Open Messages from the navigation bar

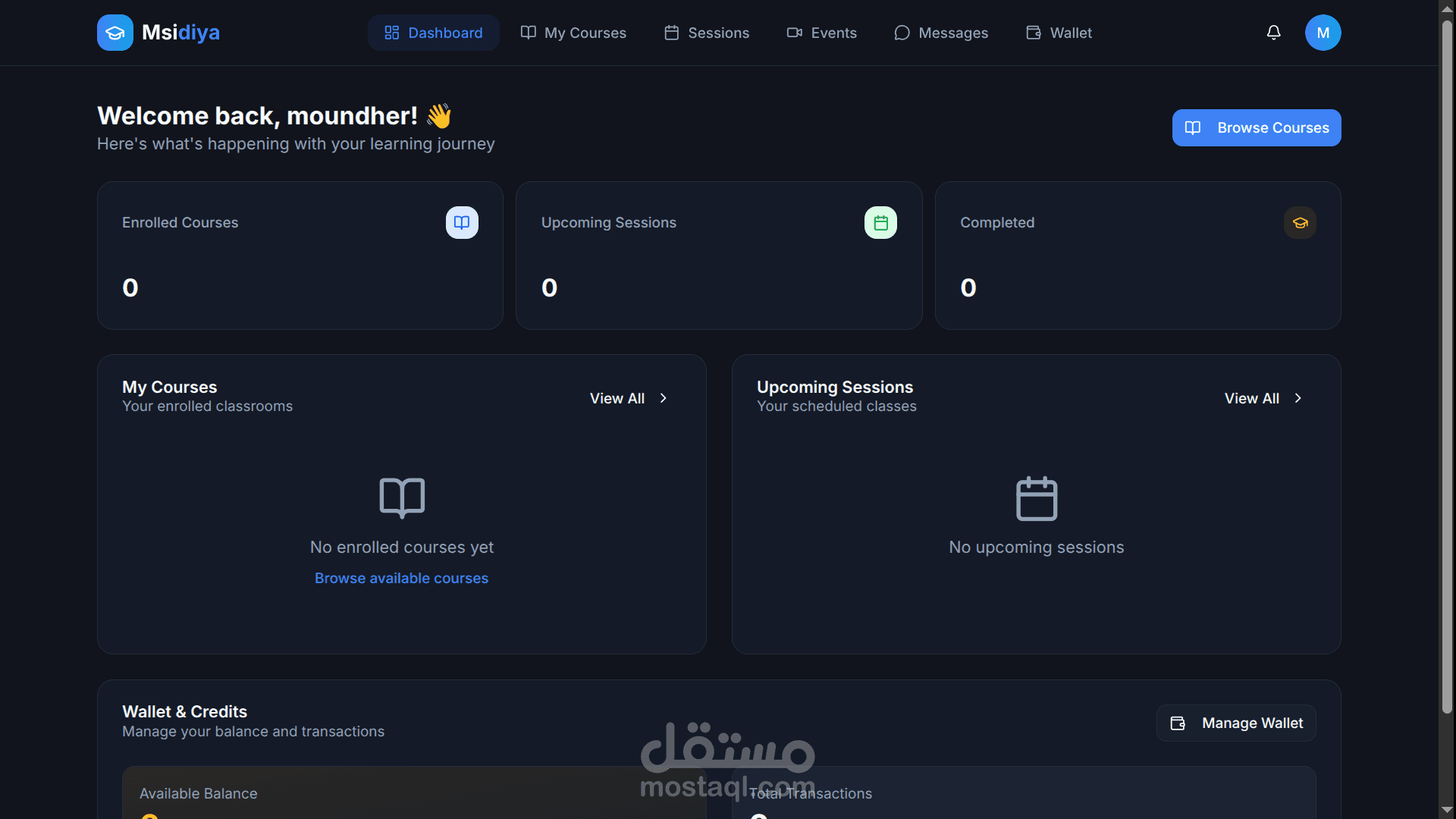pyautogui.click(x=941, y=33)
